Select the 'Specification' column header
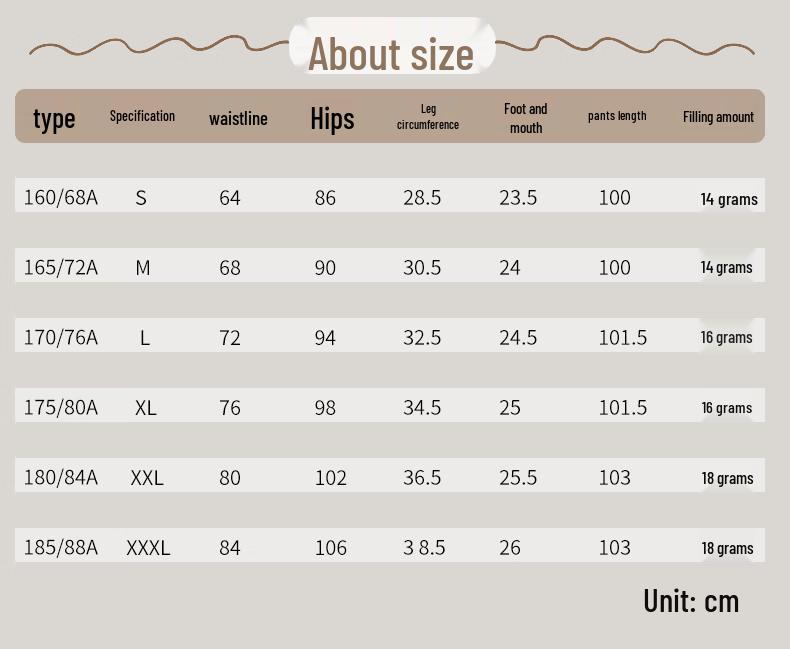 (142, 116)
